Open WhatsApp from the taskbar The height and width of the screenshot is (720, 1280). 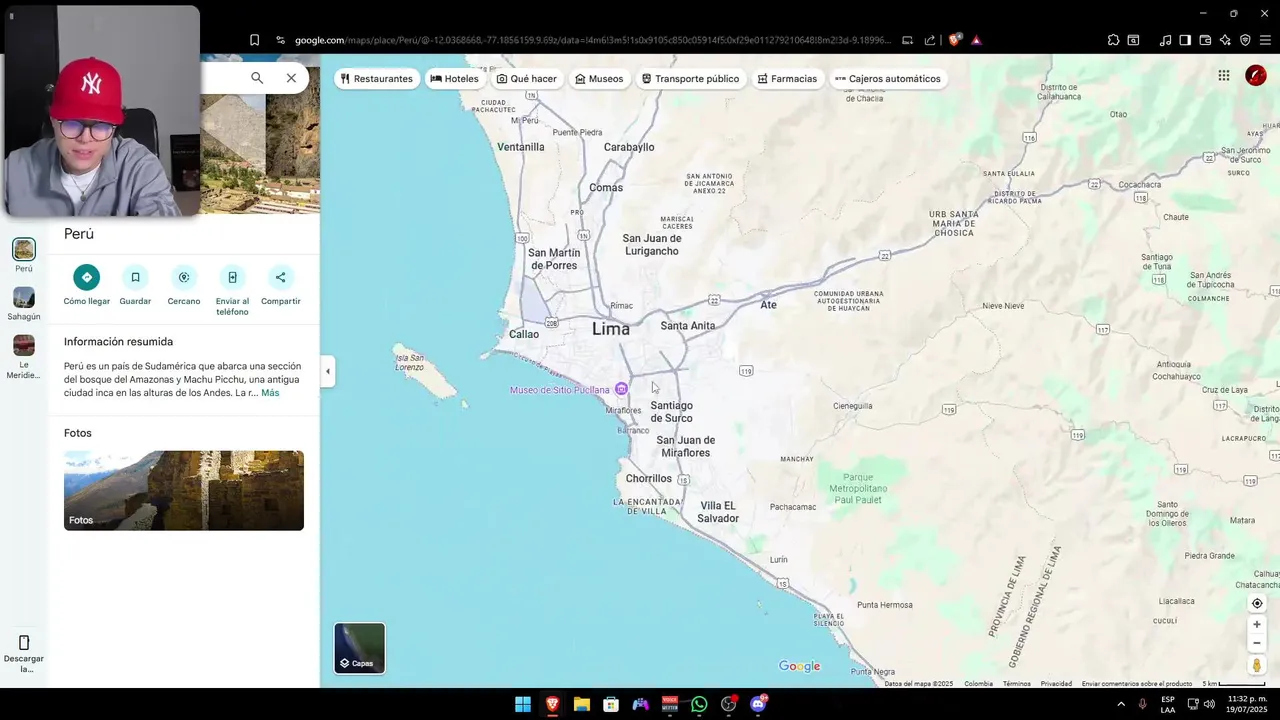[699, 704]
